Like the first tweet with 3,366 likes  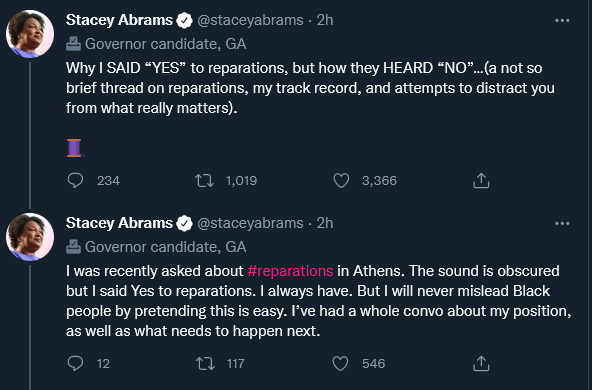(x=341, y=180)
